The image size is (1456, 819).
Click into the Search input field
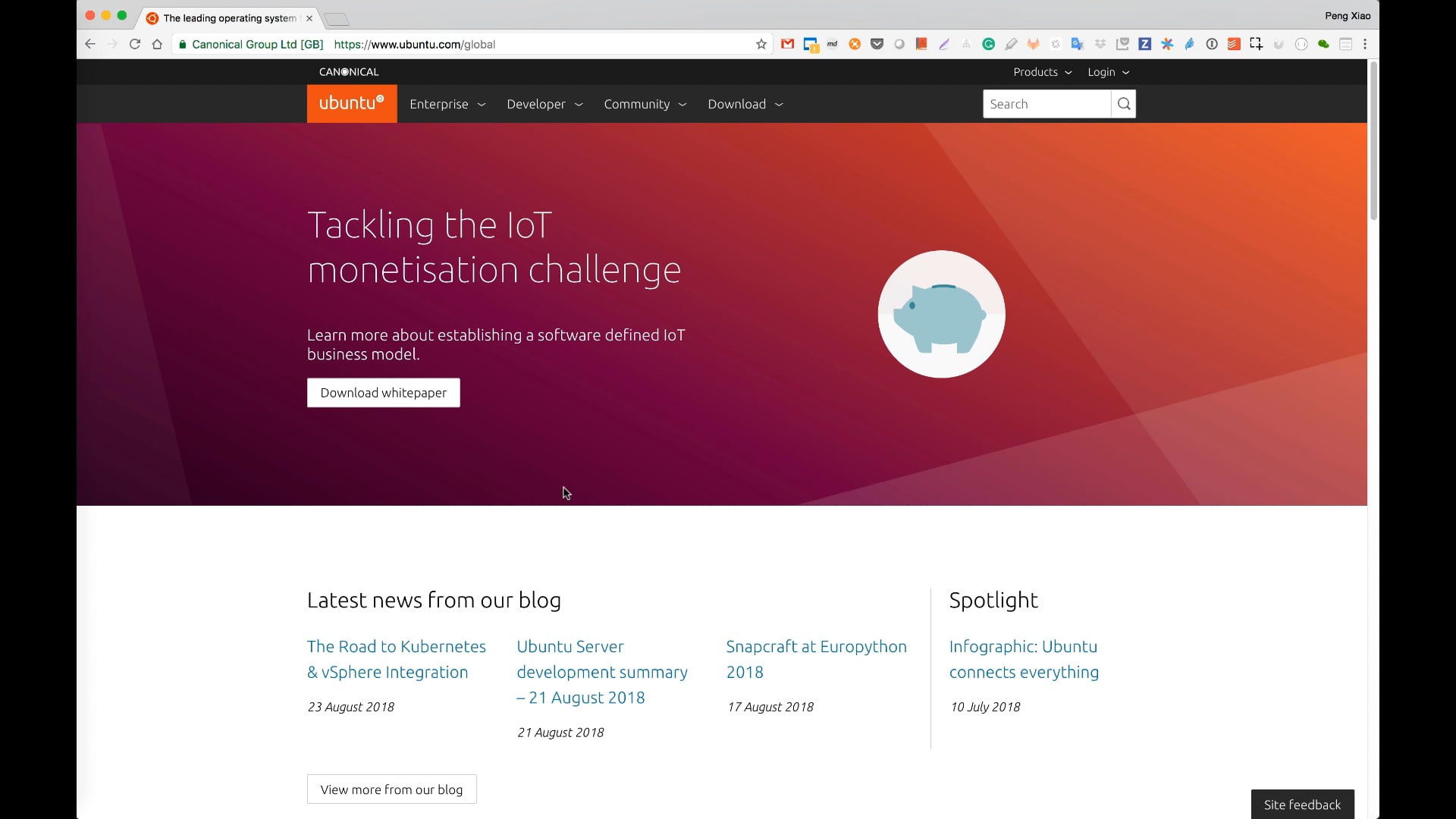pos(1046,104)
